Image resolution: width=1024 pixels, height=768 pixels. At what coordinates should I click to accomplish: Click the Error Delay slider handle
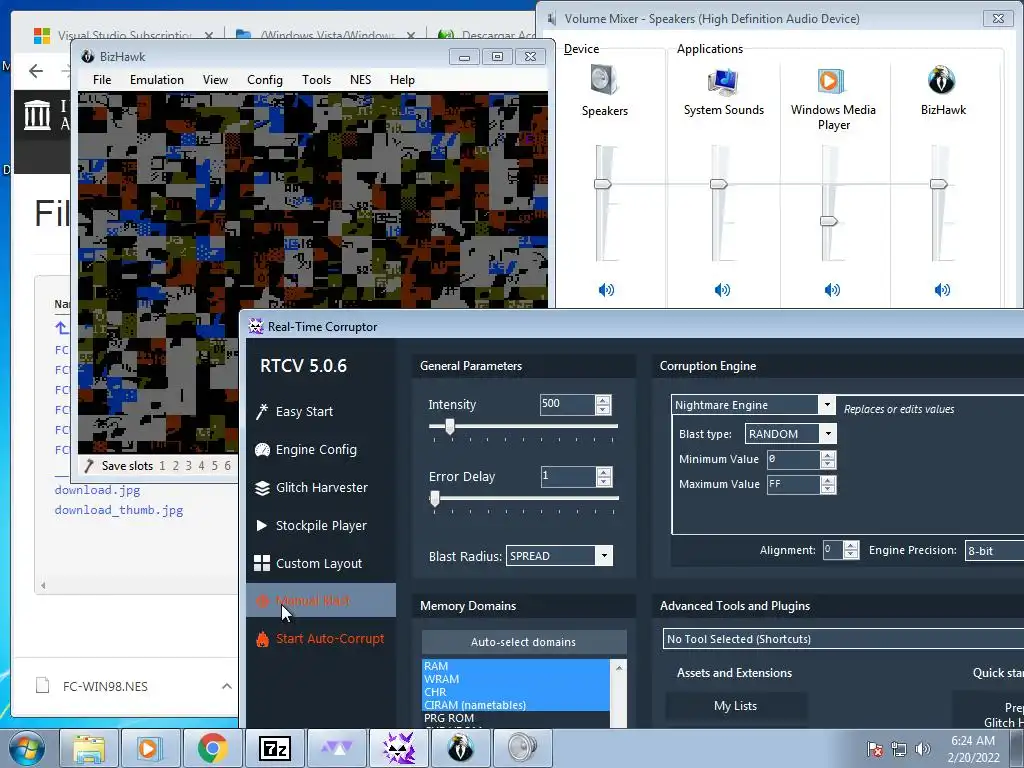click(x=435, y=498)
